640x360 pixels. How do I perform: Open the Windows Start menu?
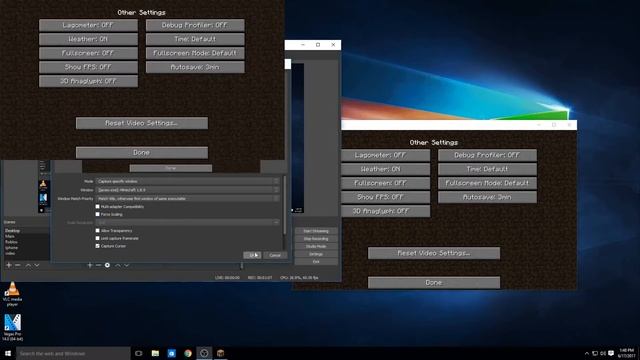click(8, 353)
